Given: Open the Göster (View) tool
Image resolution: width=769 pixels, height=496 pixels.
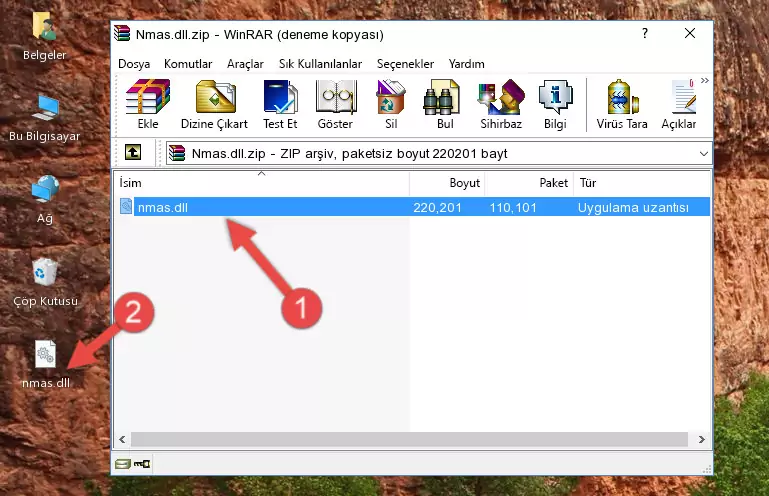Looking at the screenshot, I should click(335, 104).
